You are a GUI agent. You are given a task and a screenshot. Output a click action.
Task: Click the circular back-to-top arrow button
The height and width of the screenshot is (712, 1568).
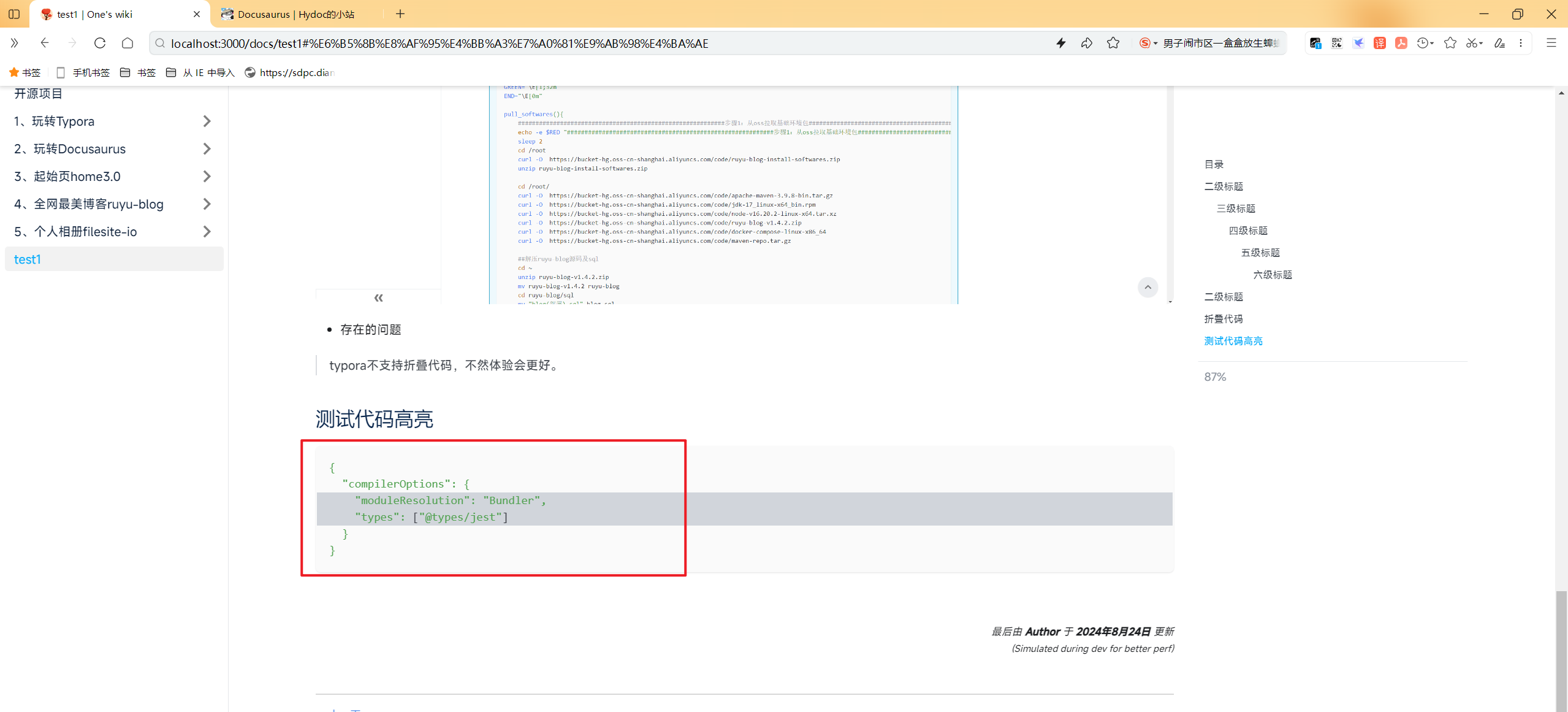[x=1148, y=287]
